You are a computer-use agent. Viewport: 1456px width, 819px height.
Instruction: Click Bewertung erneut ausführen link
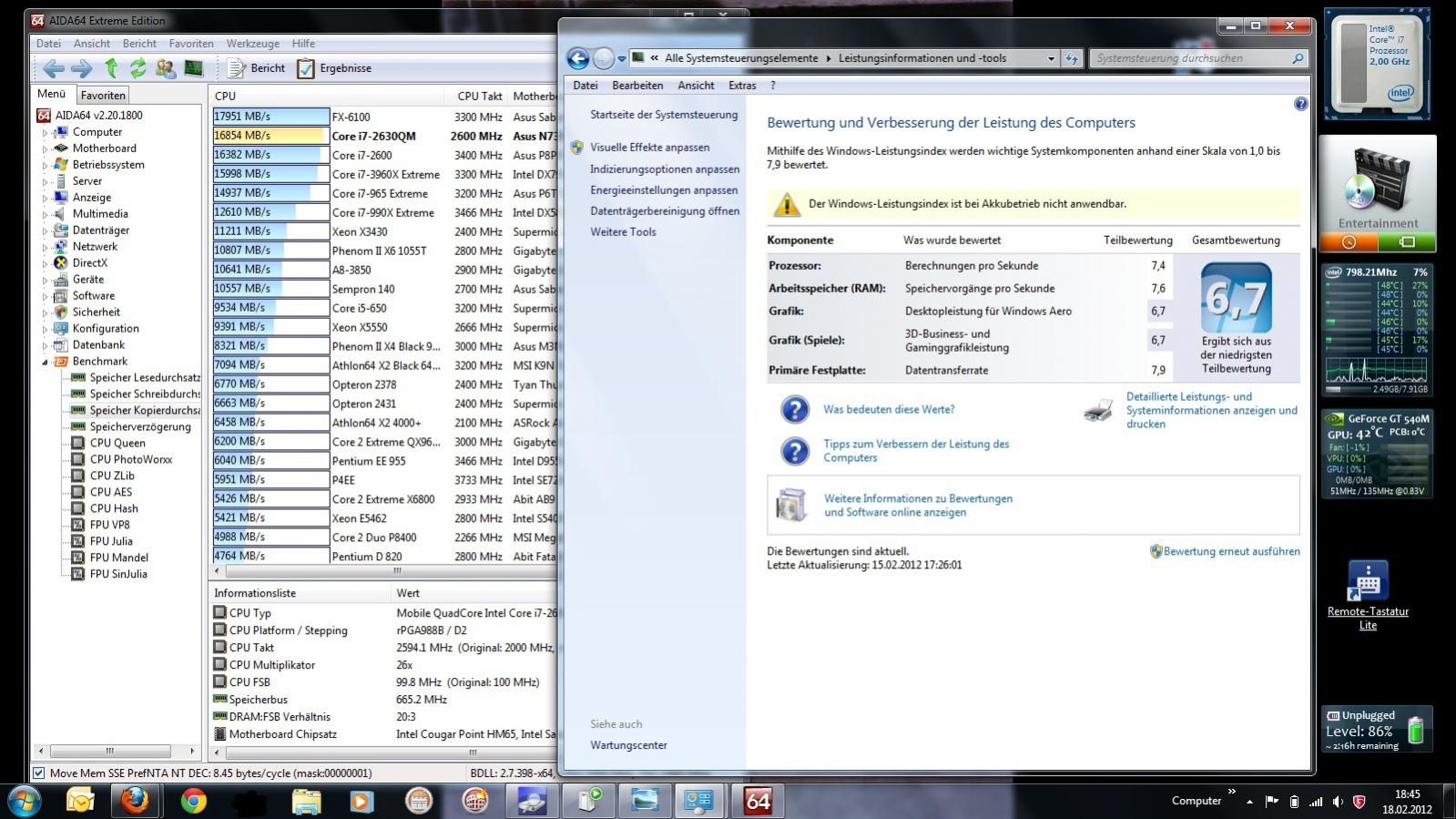point(1231,551)
